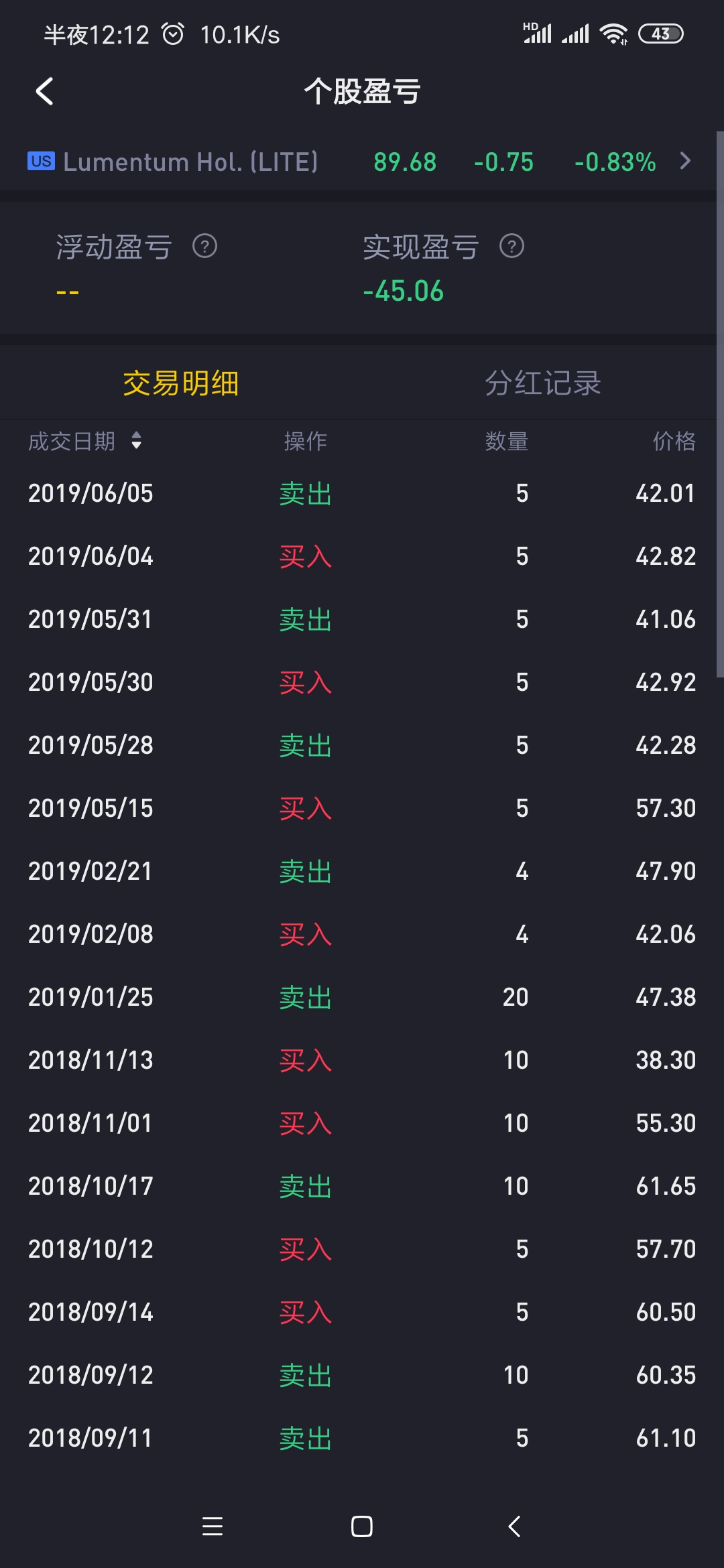Tap the battery indicator in status bar

point(660,34)
